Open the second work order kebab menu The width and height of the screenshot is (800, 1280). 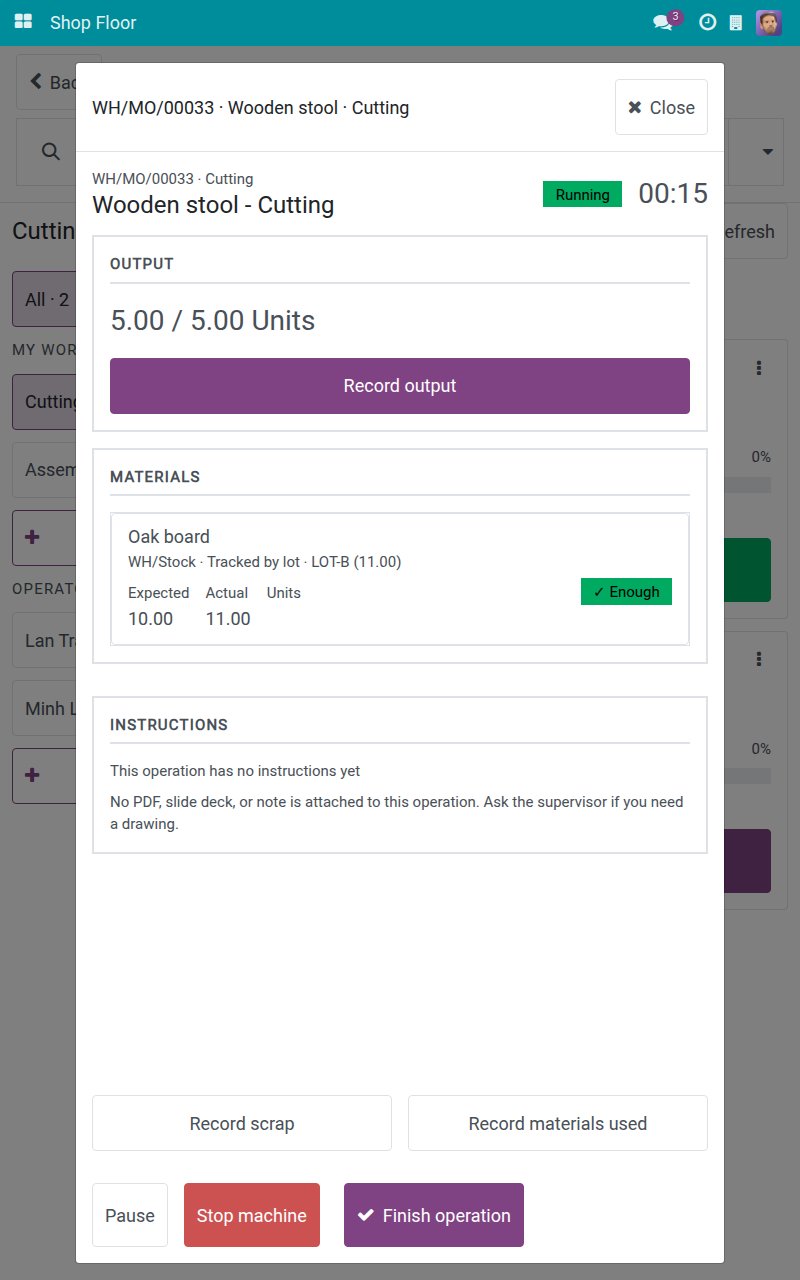click(x=759, y=659)
